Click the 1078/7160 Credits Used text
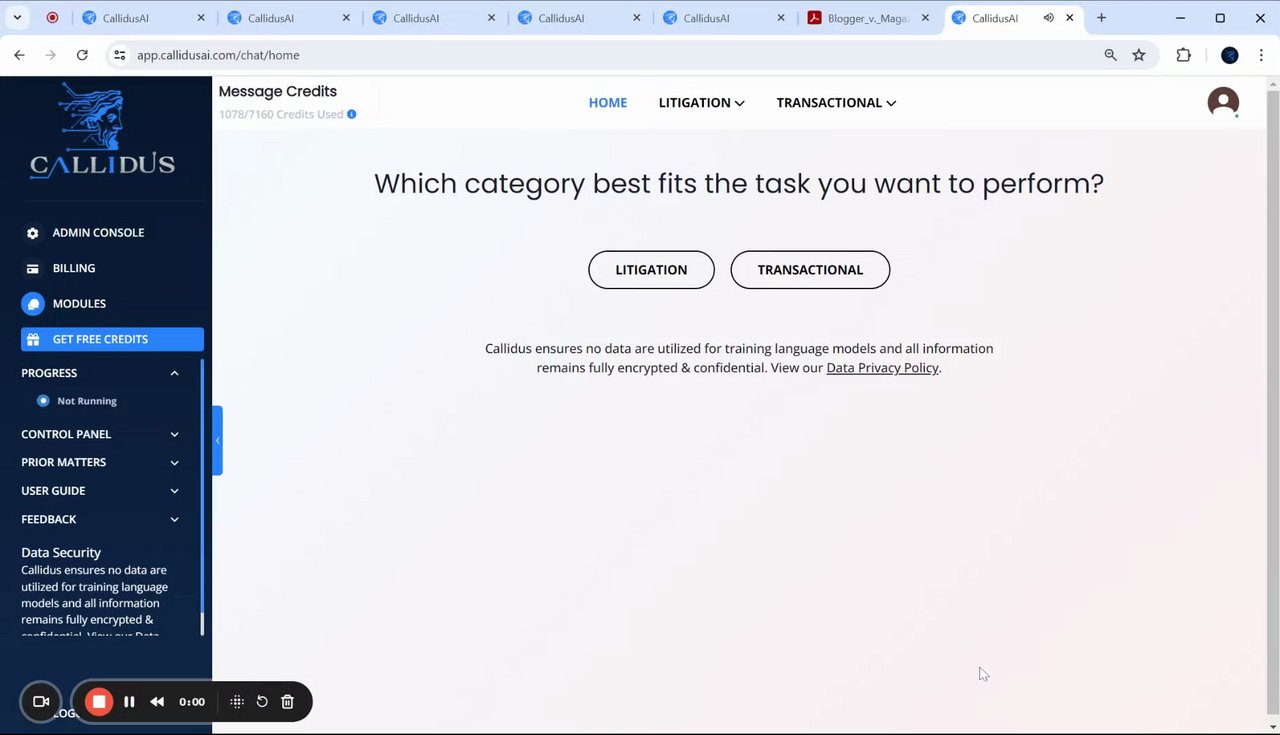 [281, 114]
